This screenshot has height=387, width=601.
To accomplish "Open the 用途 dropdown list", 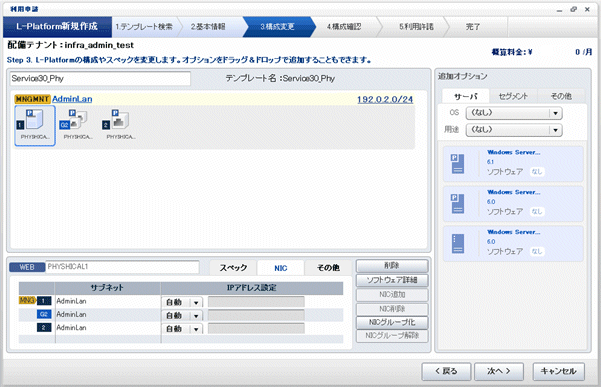I will (514, 130).
